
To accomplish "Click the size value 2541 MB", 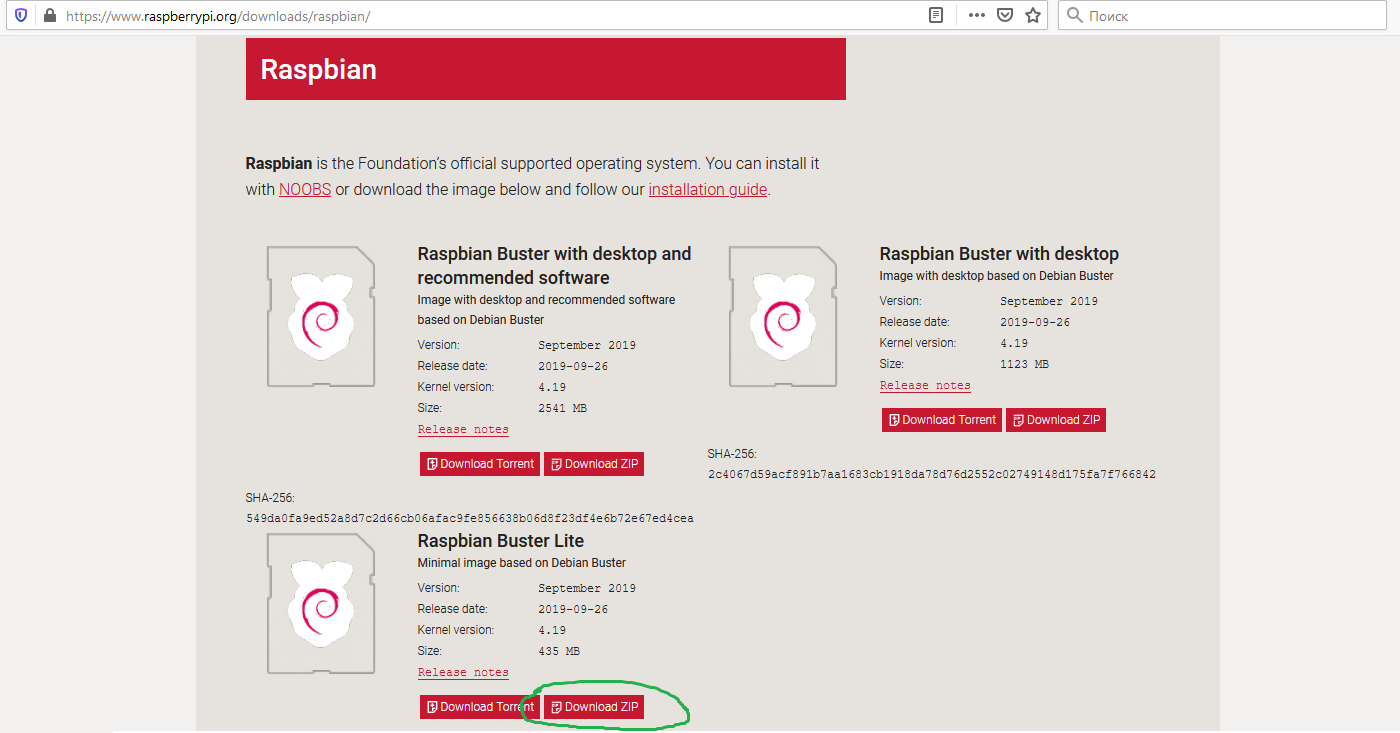I will click(562, 408).
